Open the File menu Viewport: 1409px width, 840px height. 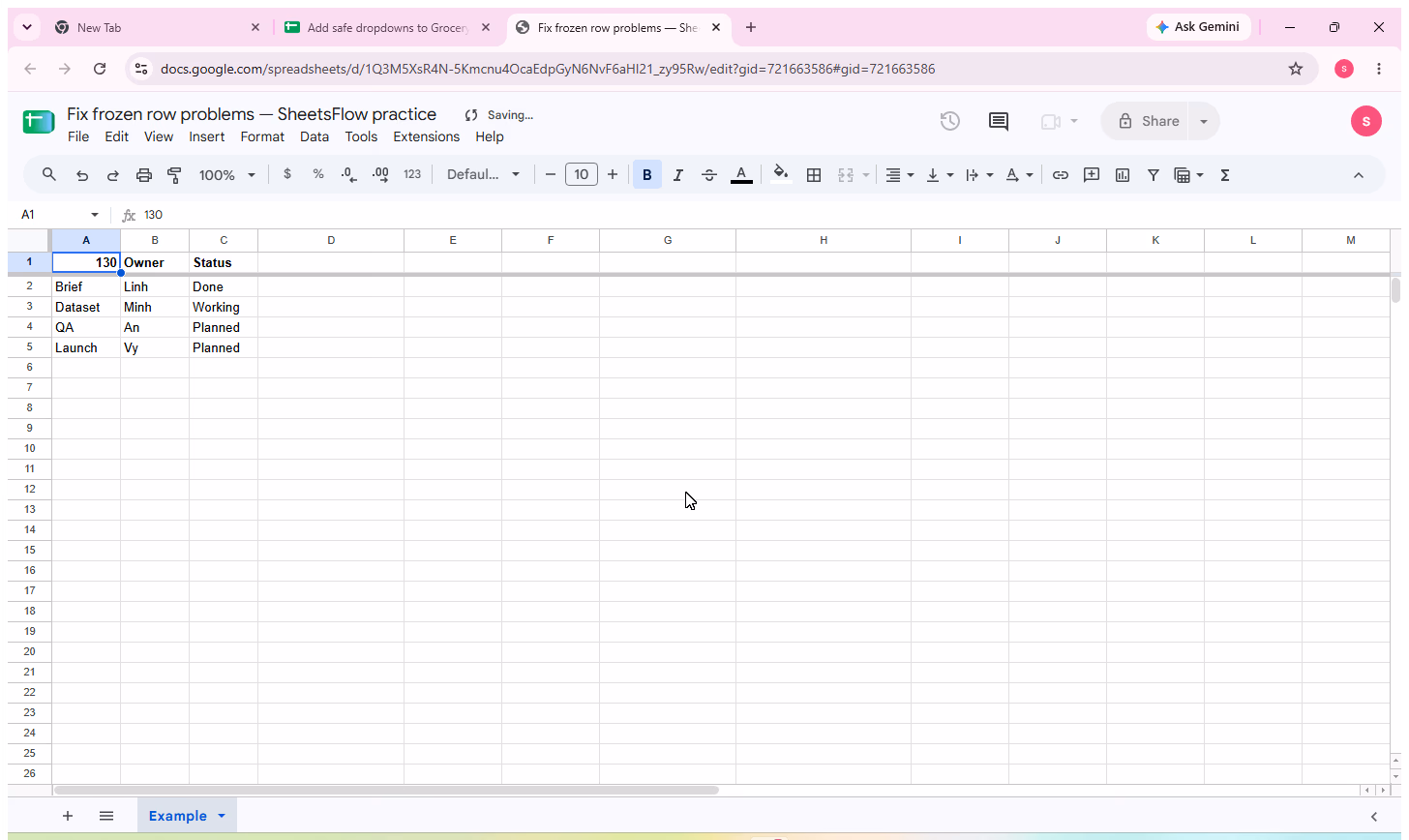(78, 136)
